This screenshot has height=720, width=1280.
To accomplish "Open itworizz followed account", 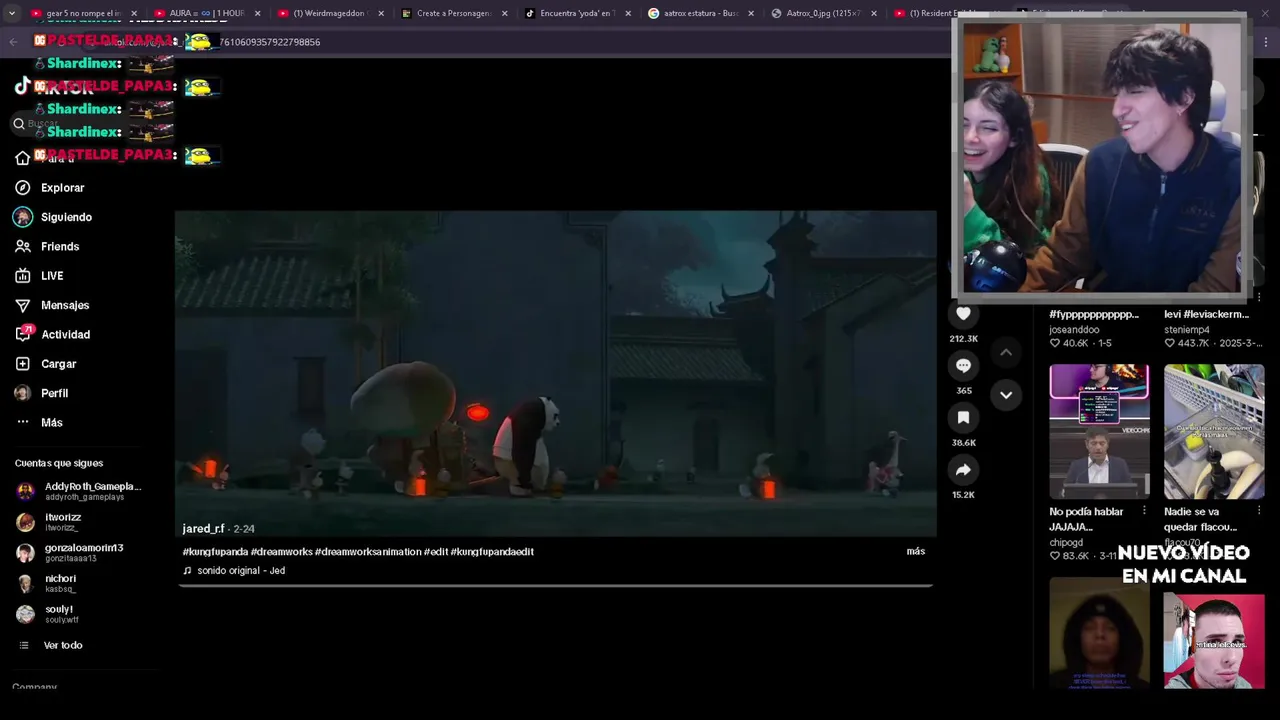I will [50, 522].
